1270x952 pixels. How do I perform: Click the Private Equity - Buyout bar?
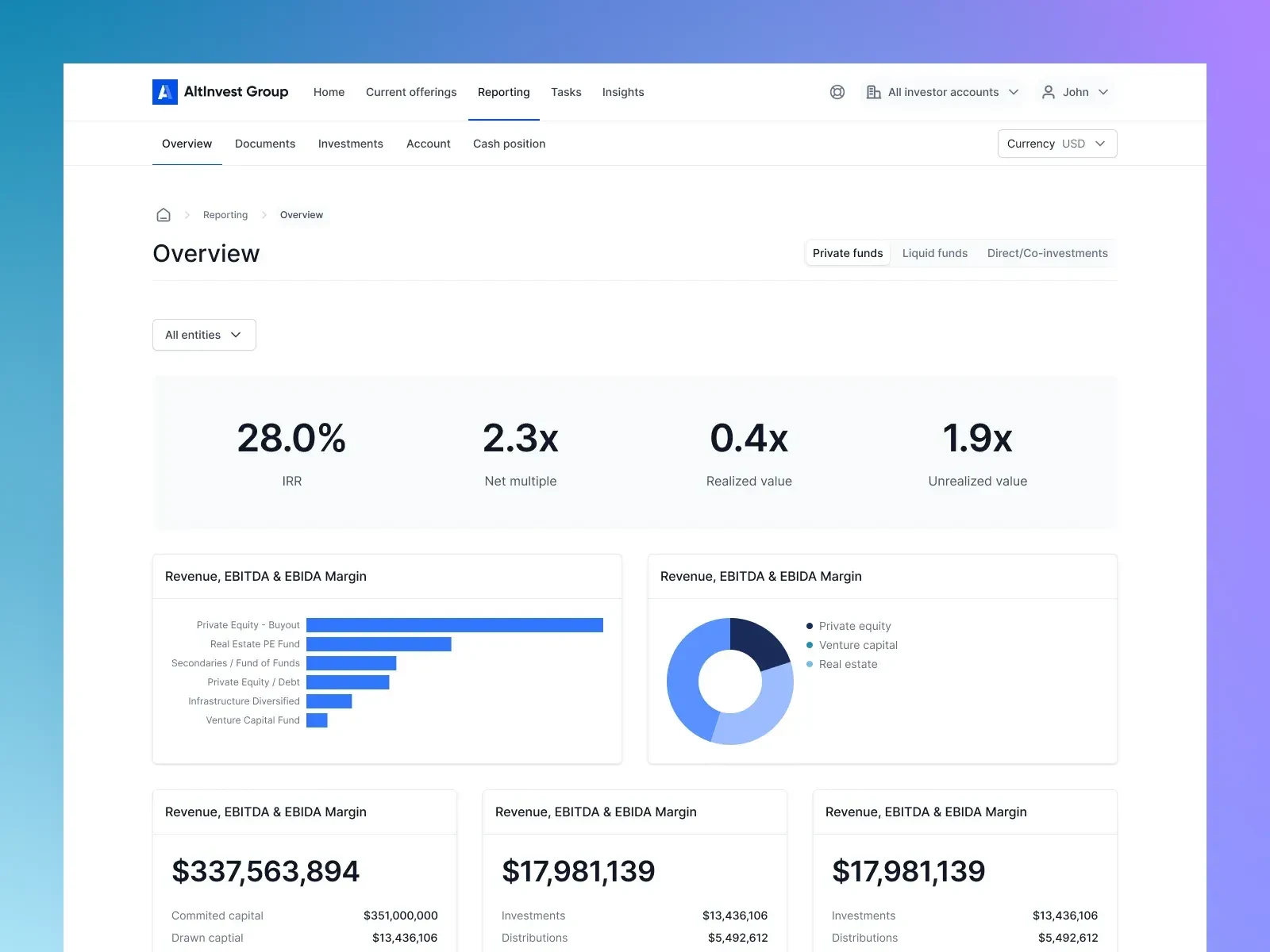click(x=452, y=624)
